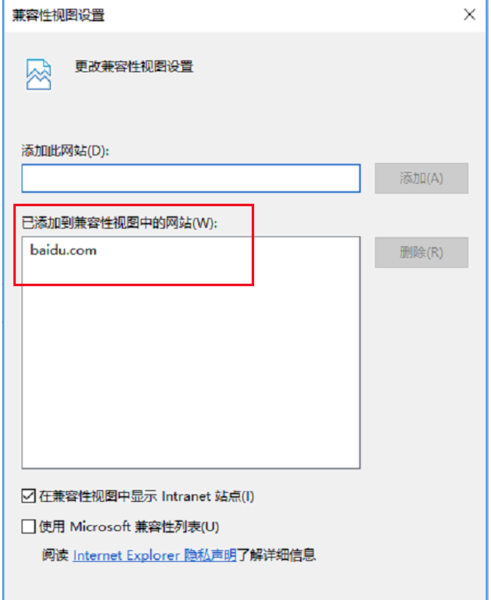Click the 添加此网站(D): label
Image resolution: width=491 pixels, height=604 pixels.
pos(65,151)
